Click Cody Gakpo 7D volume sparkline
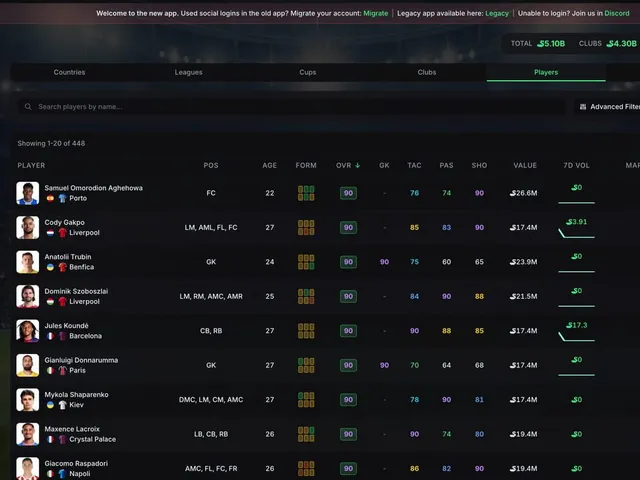Image resolution: width=640 pixels, height=480 pixels. pos(576,233)
